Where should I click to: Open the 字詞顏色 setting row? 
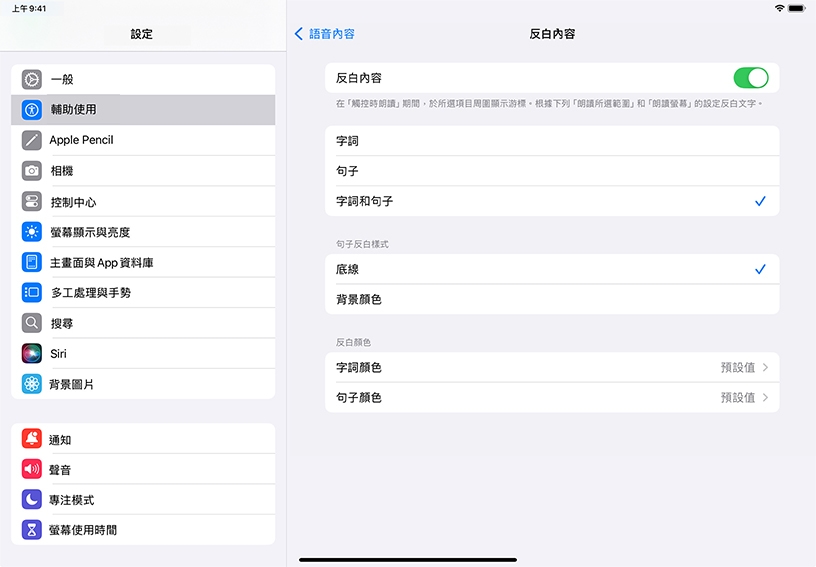[x=551, y=368]
